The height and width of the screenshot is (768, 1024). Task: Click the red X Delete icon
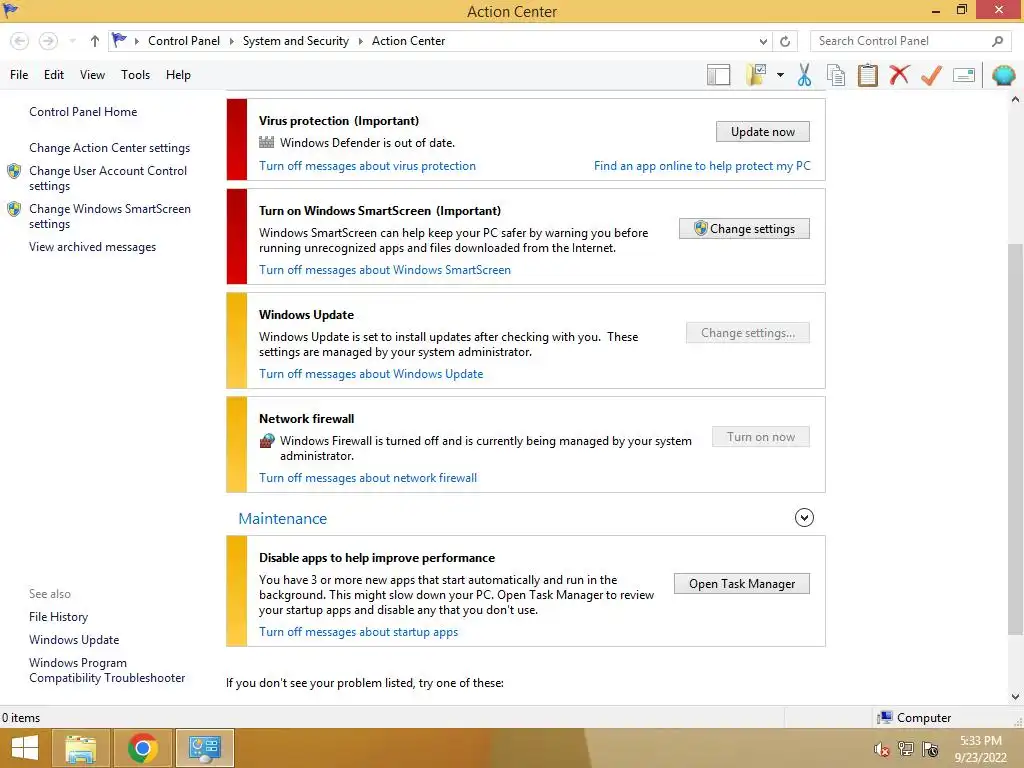[x=899, y=74]
